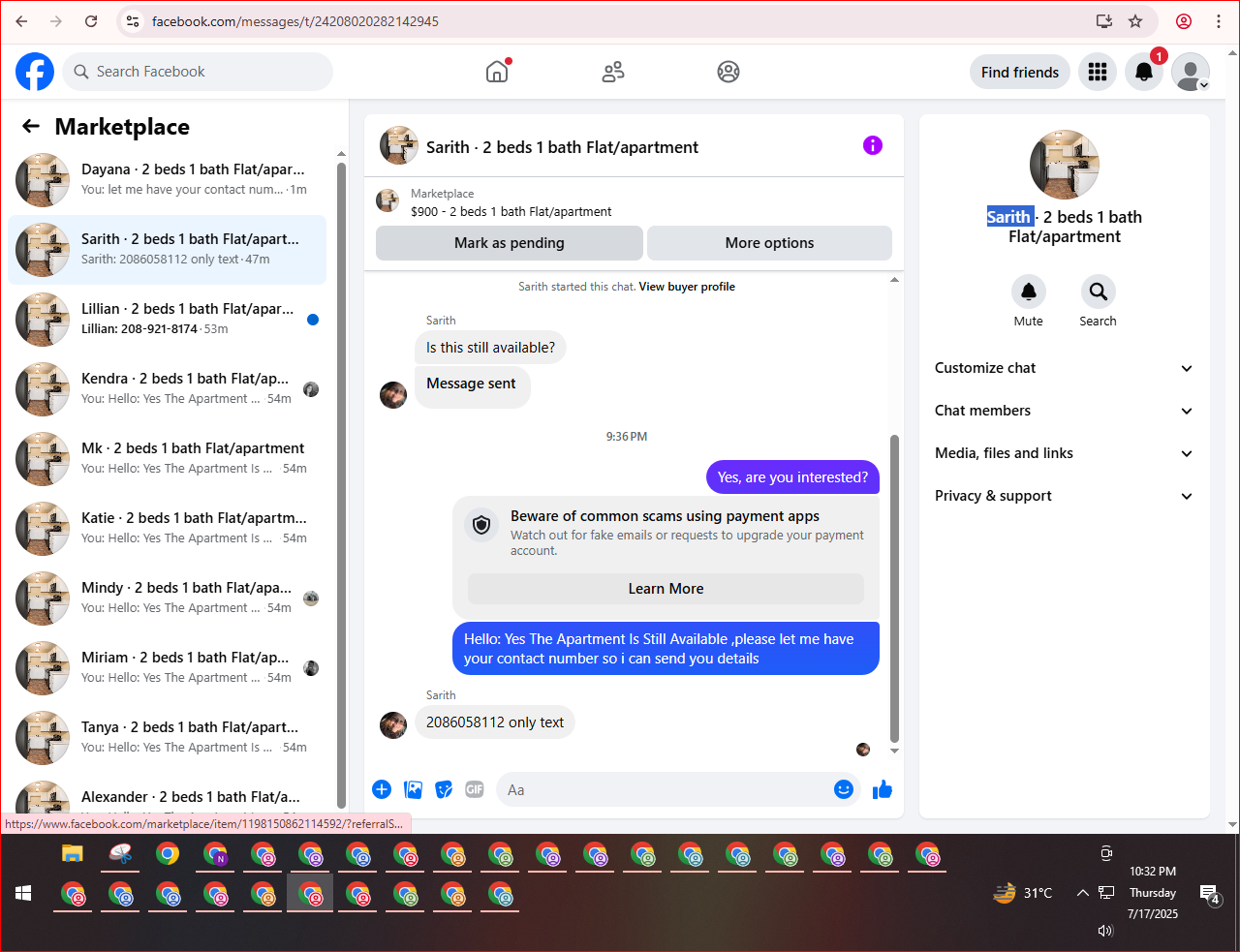
Task: Send a thumbs-up like
Action: pyautogui.click(x=883, y=789)
